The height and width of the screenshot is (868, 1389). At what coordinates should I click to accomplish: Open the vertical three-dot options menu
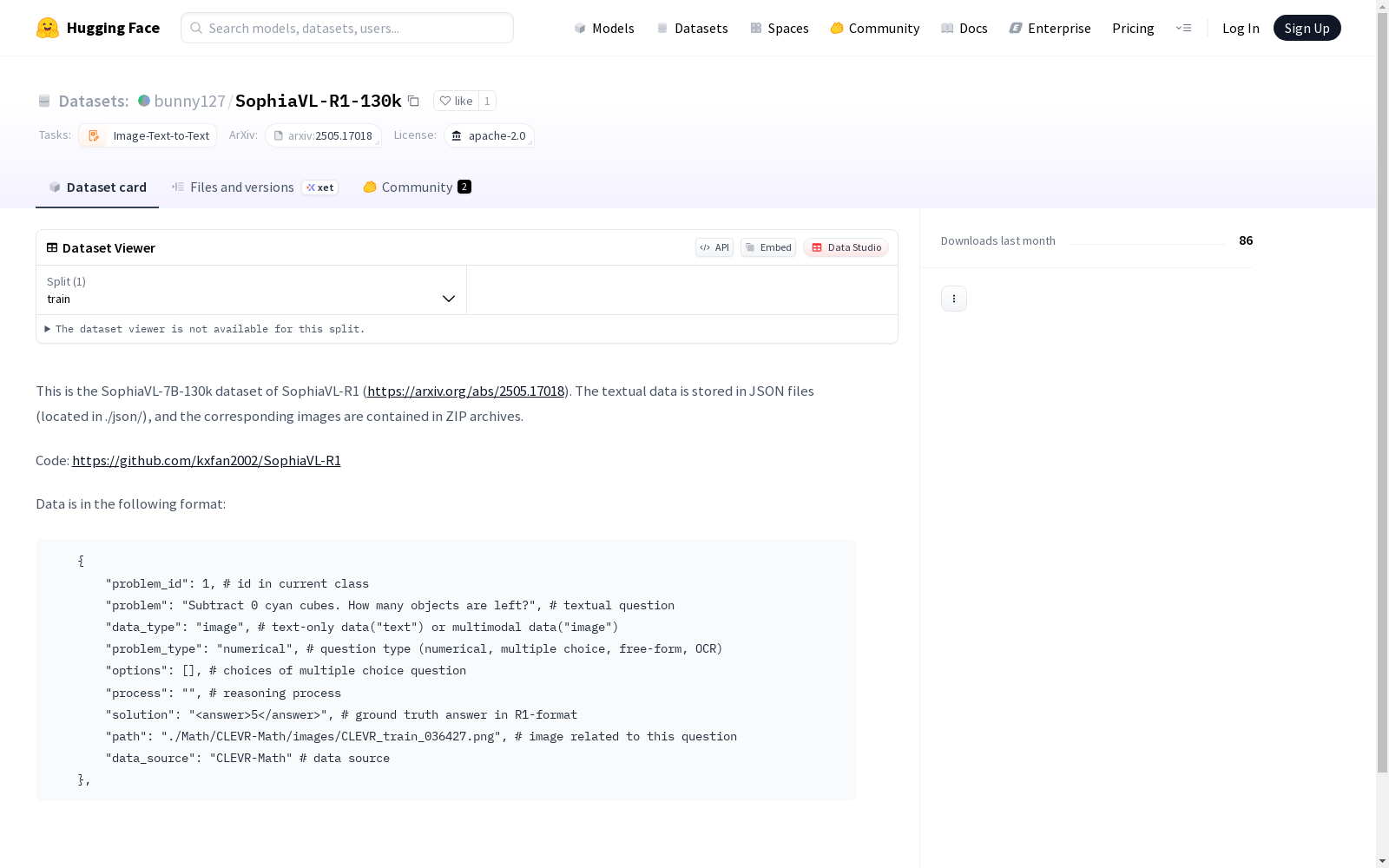954,299
